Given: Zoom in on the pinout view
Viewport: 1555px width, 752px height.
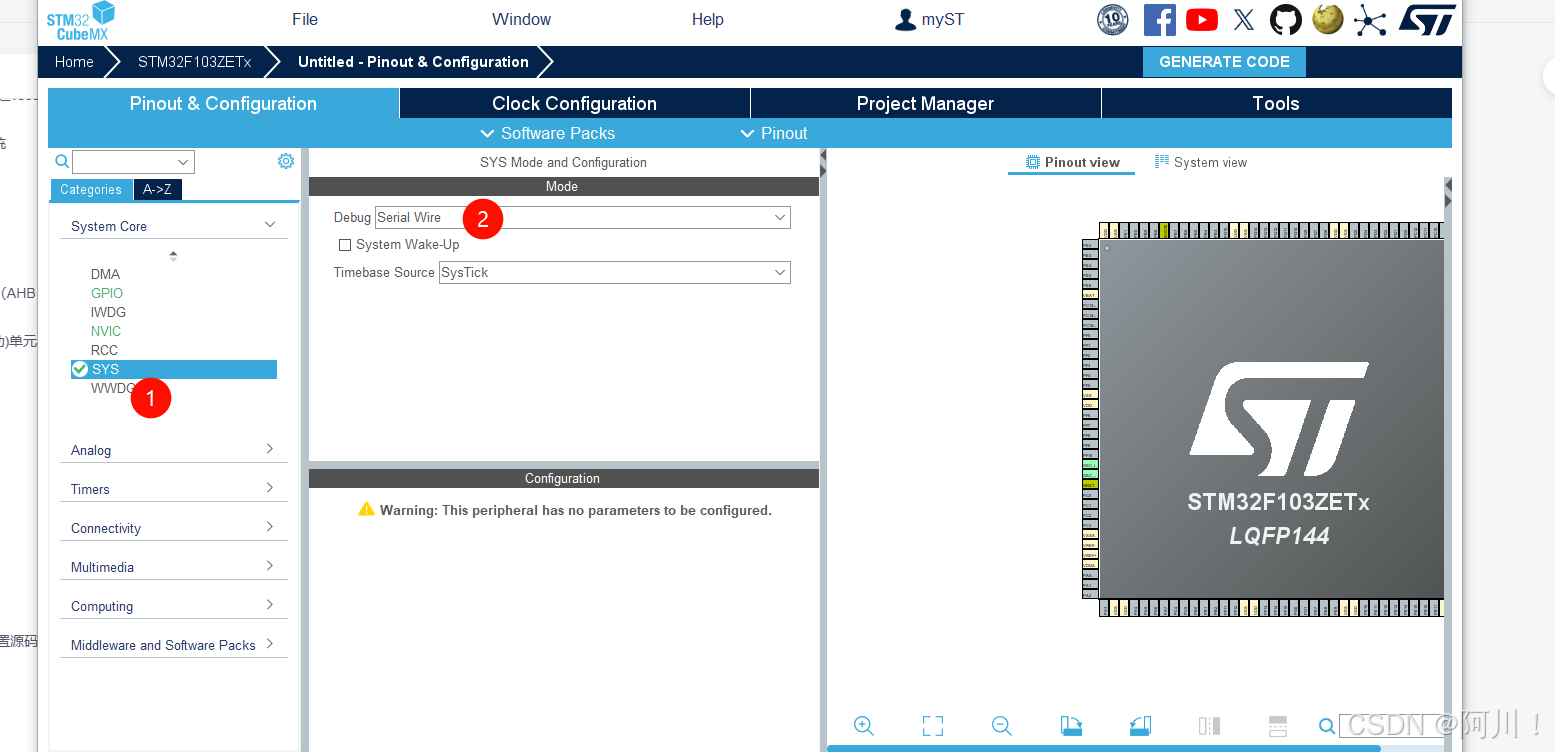Looking at the screenshot, I should point(864,726).
